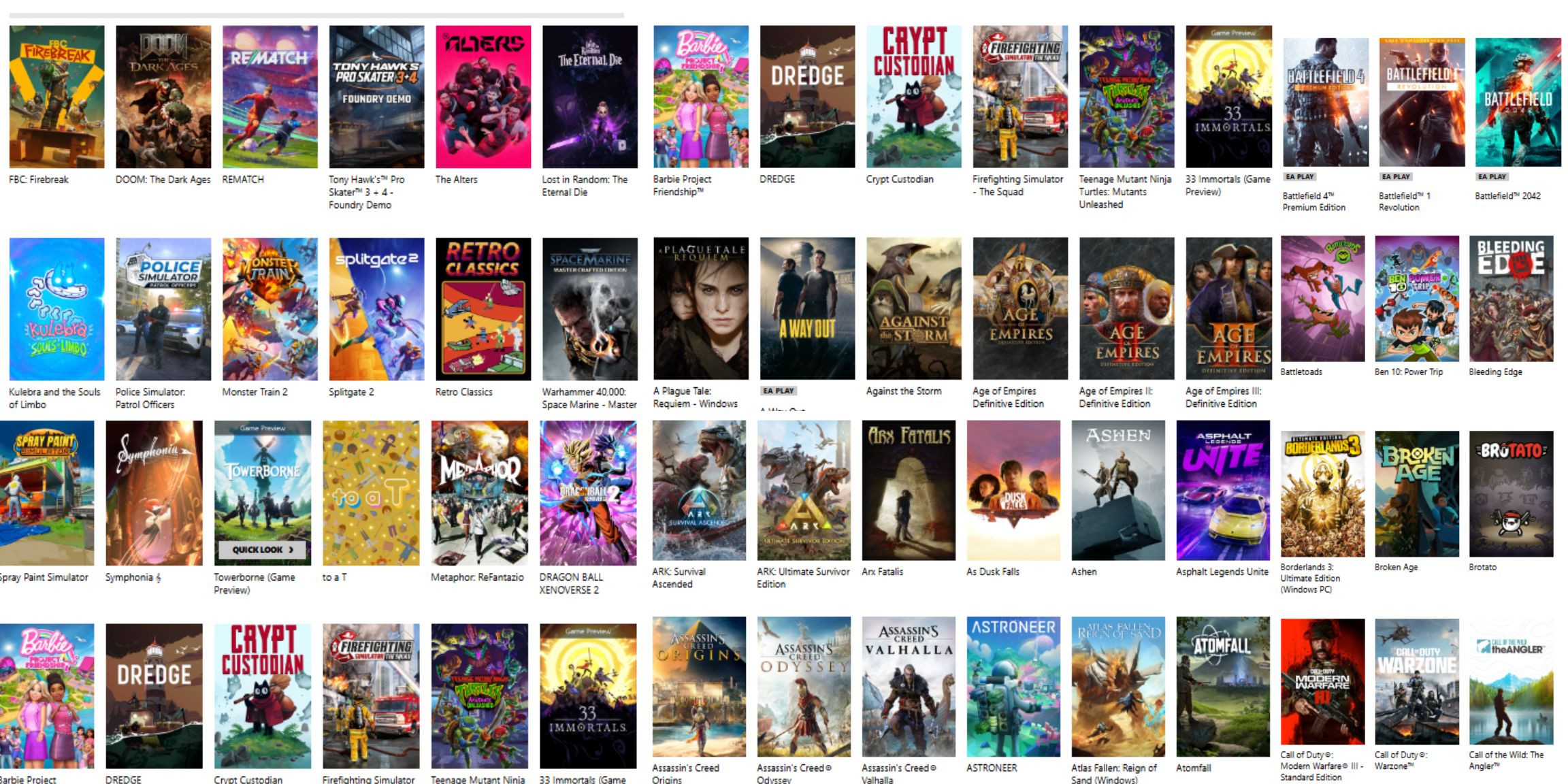Open the A Way Out cover image
The width and height of the screenshot is (1568, 784).
click(x=807, y=308)
